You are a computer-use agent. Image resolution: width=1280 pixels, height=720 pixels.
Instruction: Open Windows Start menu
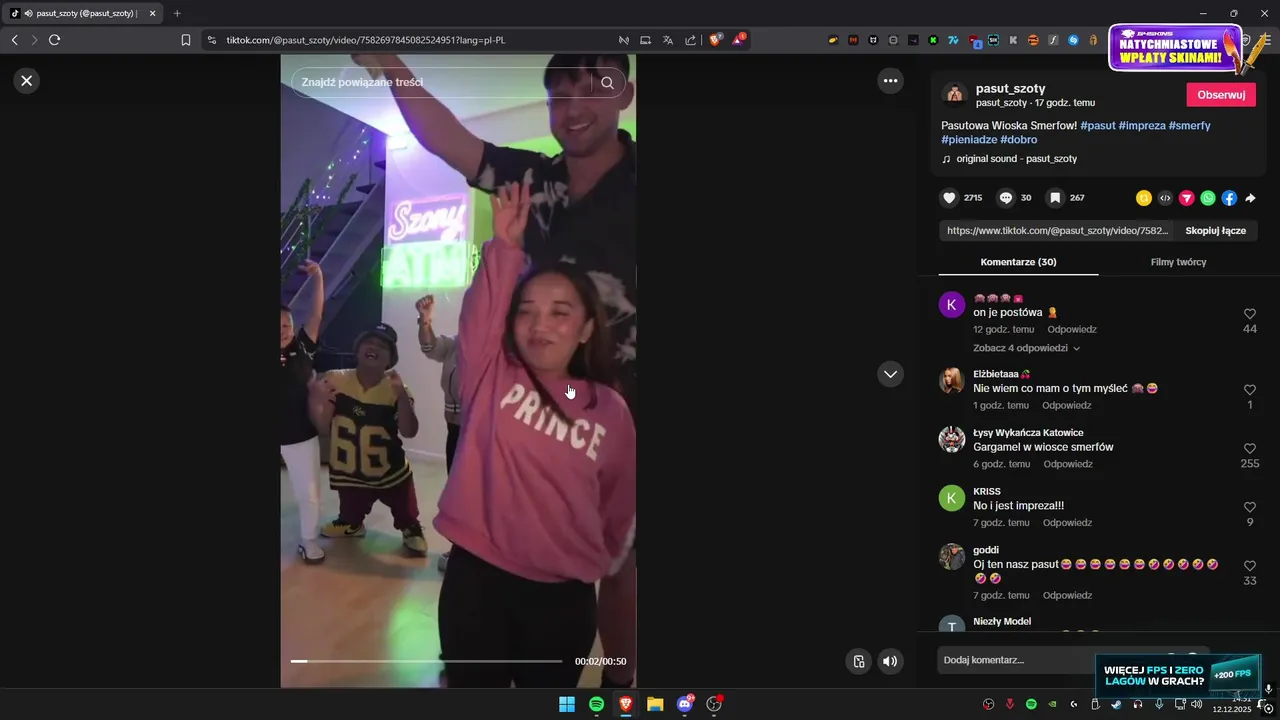click(567, 704)
